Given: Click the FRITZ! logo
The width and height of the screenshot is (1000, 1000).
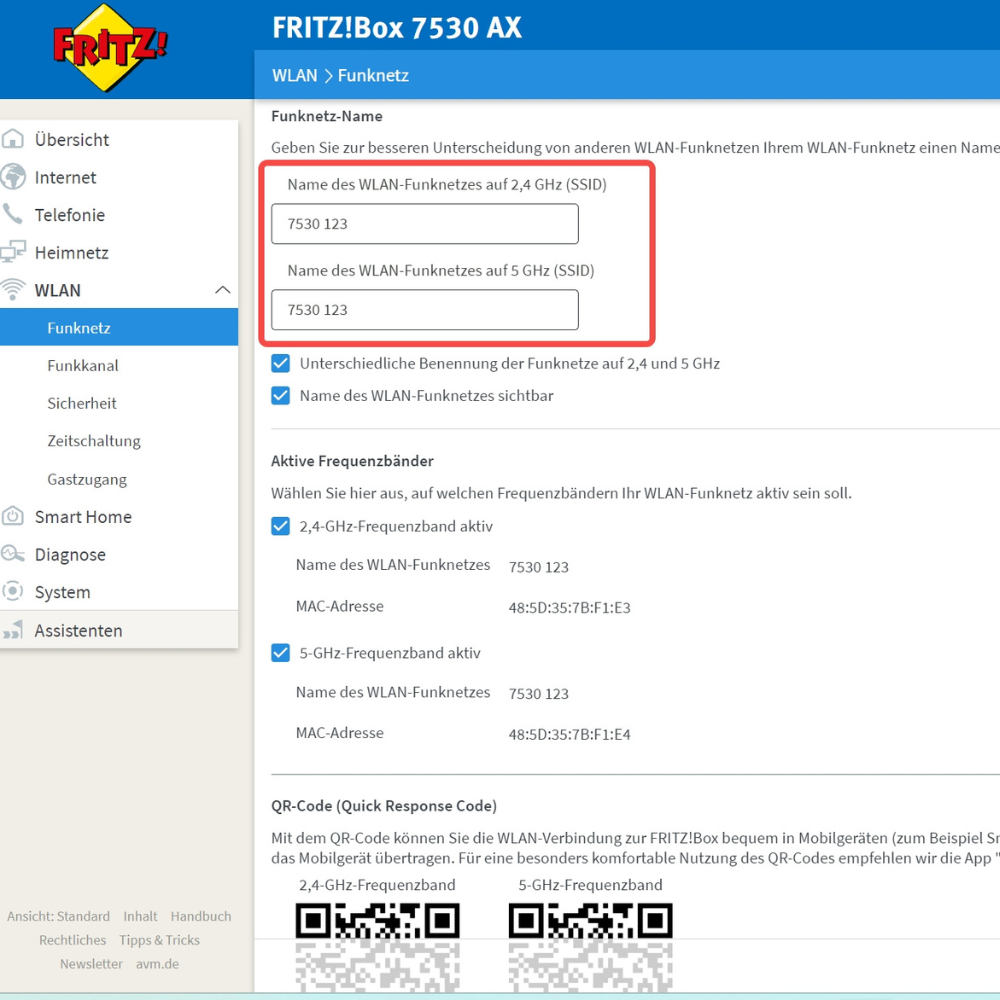Looking at the screenshot, I should pos(110,48).
